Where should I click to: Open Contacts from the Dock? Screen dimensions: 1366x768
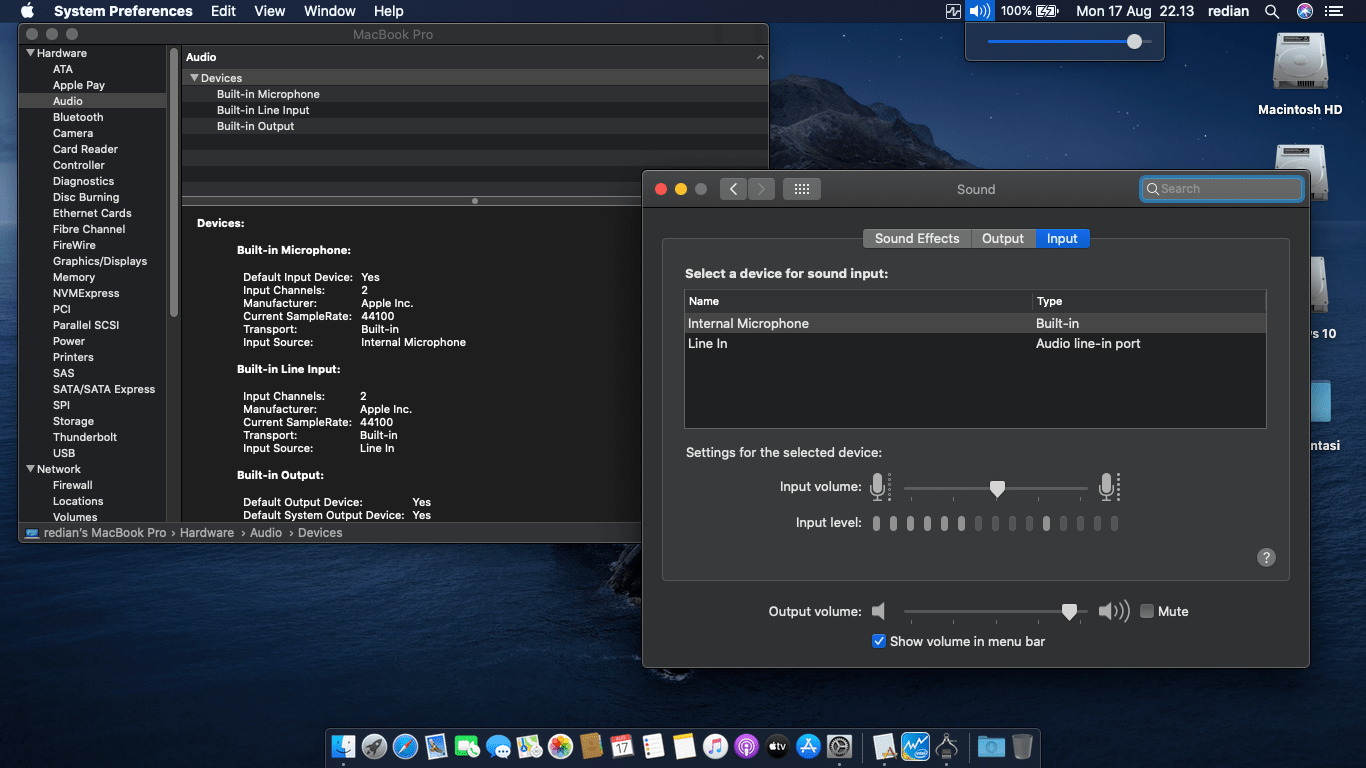(x=591, y=746)
